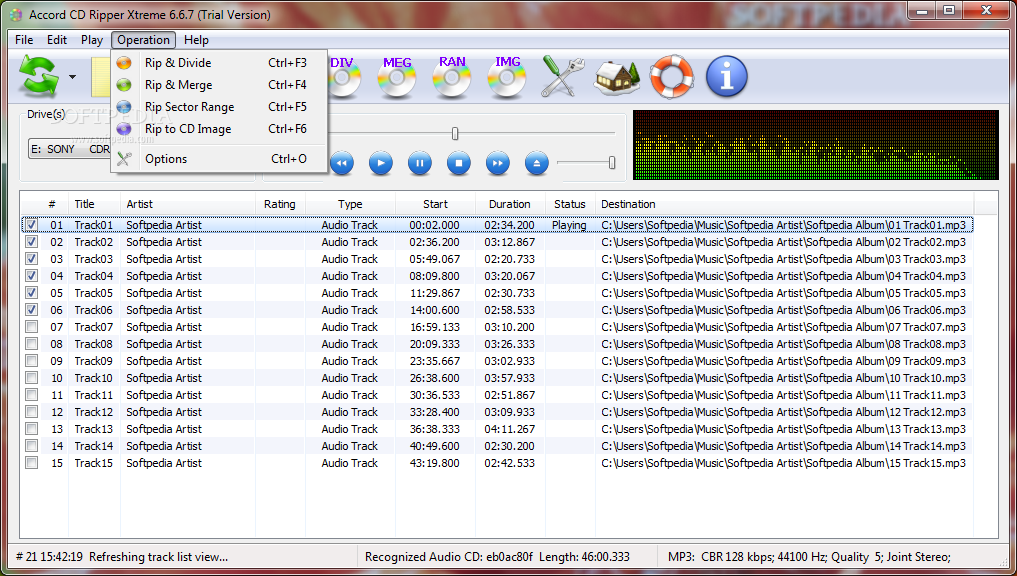This screenshot has height=576, width=1017.
Task: Click the playback position slider handle
Action: 455,134
